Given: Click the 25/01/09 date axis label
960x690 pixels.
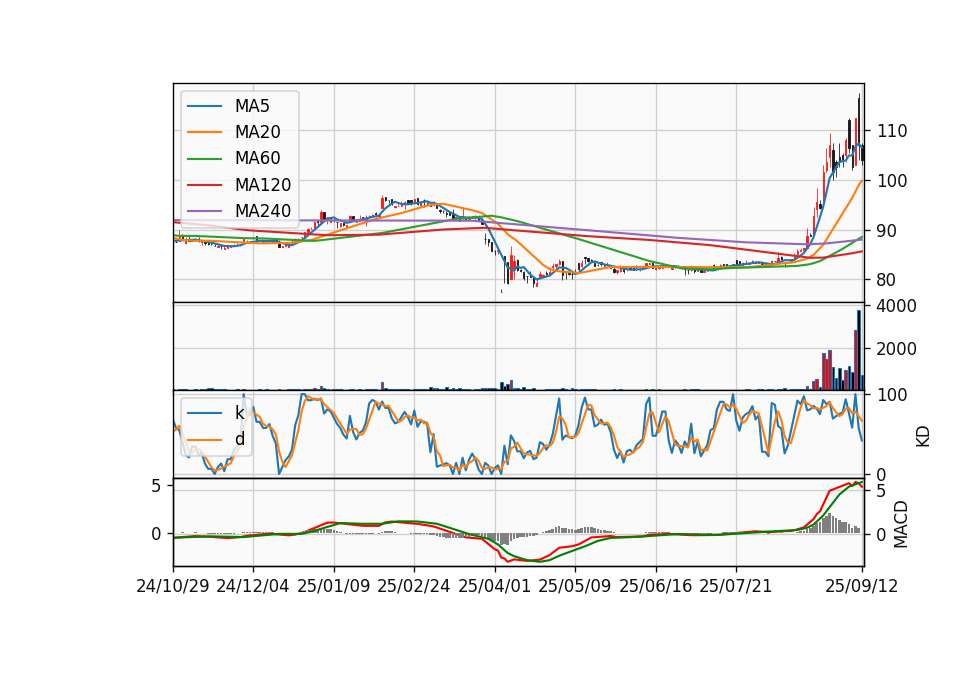Looking at the screenshot, I should click(334, 587).
